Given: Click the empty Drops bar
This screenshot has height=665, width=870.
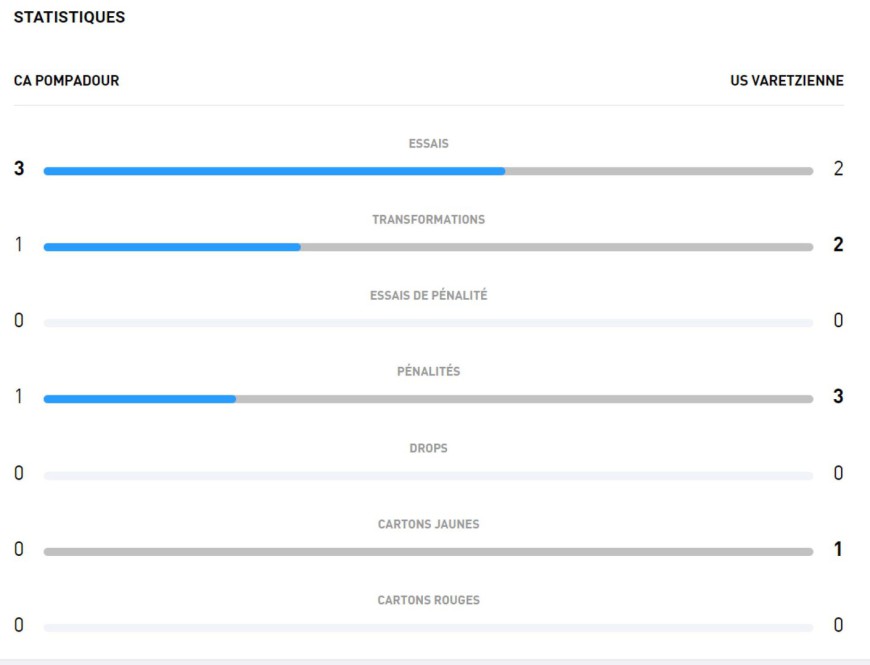Looking at the screenshot, I should tap(428, 475).
